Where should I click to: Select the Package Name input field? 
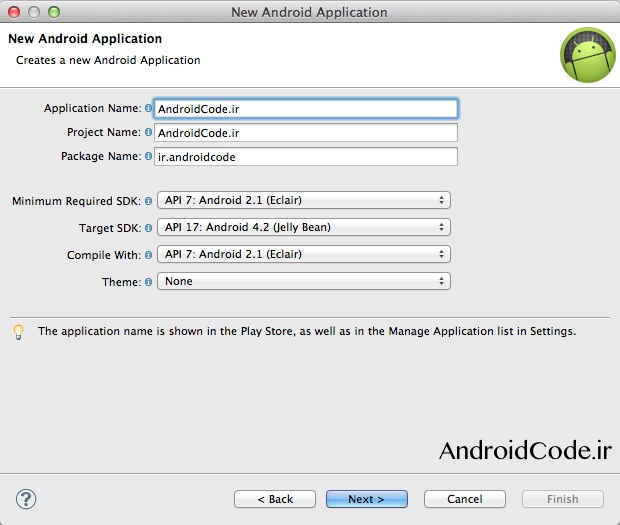coord(306,157)
